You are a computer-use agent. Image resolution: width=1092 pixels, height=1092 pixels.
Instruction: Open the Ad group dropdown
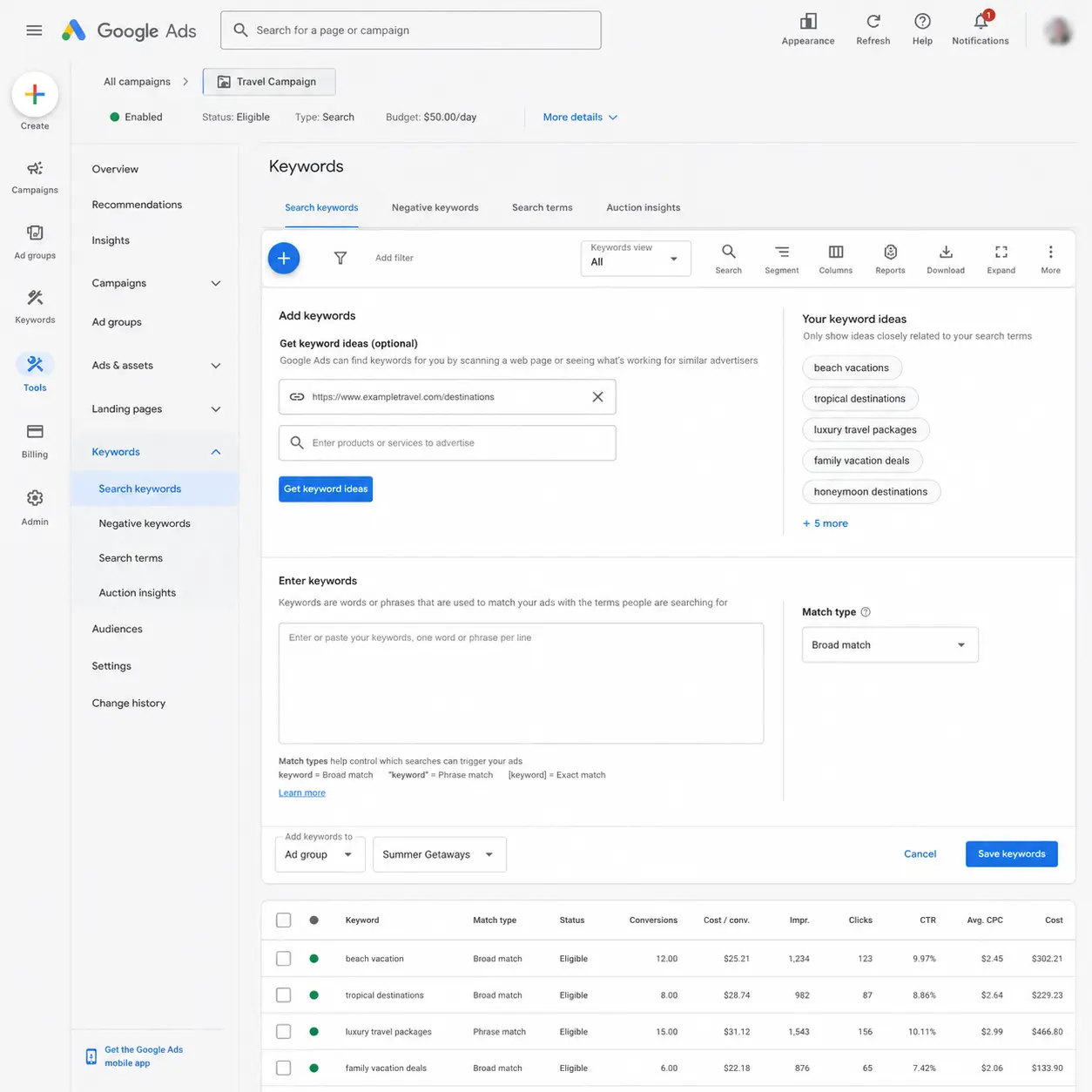320,854
